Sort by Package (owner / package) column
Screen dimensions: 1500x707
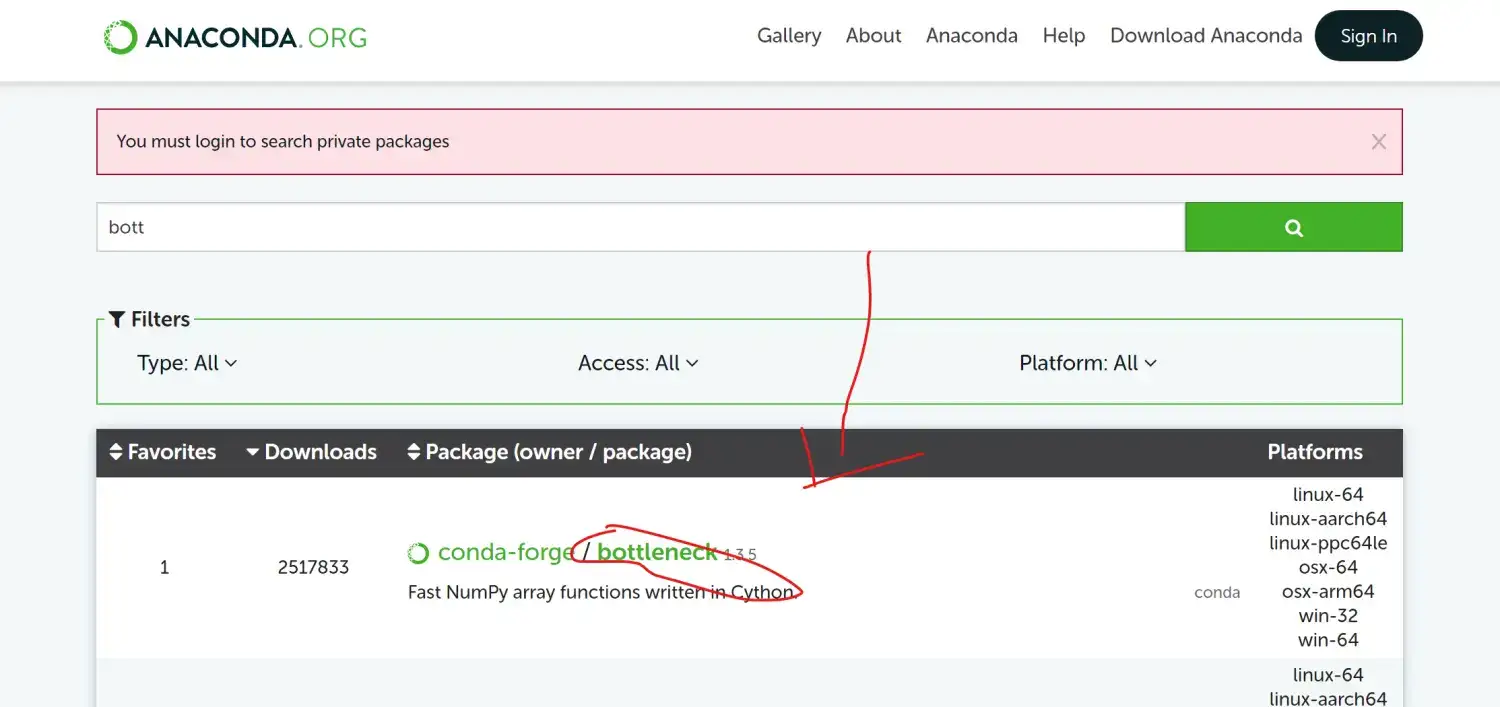pyautogui.click(x=549, y=452)
